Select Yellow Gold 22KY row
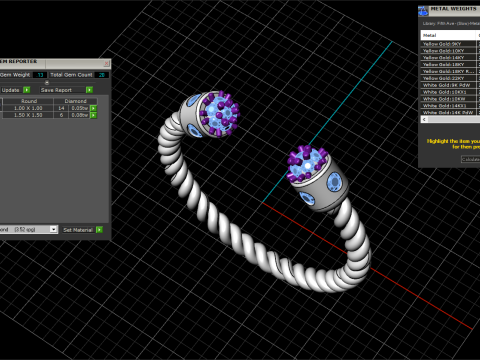 (449, 78)
